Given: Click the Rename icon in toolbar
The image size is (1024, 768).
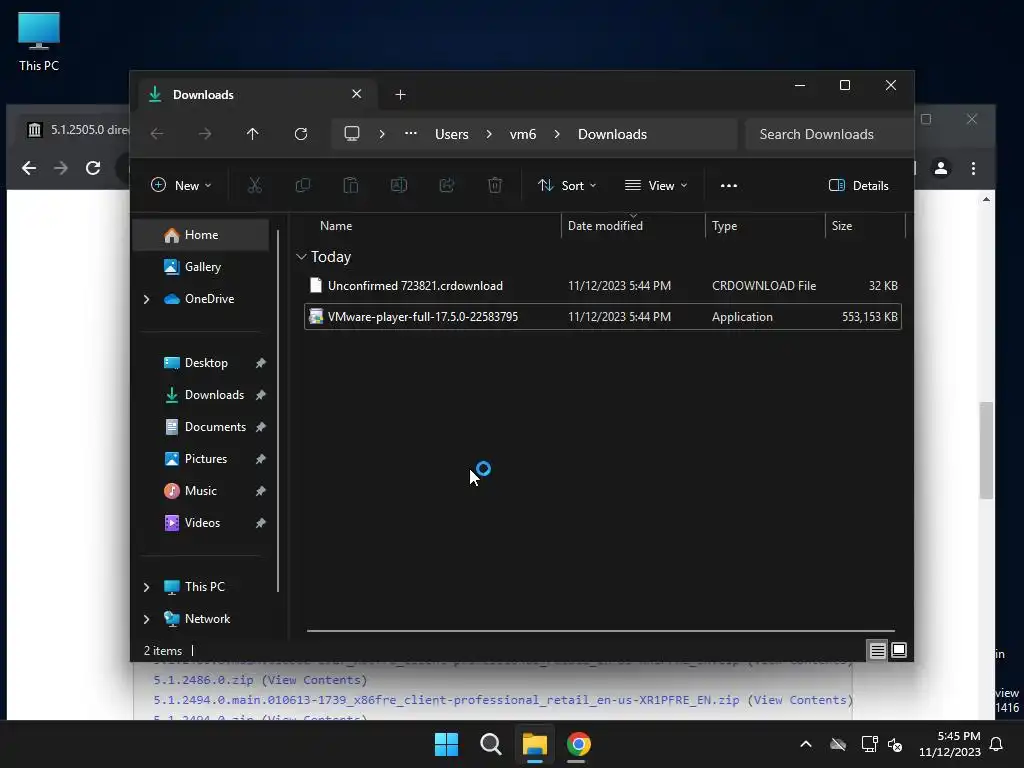Looking at the screenshot, I should (398, 185).
